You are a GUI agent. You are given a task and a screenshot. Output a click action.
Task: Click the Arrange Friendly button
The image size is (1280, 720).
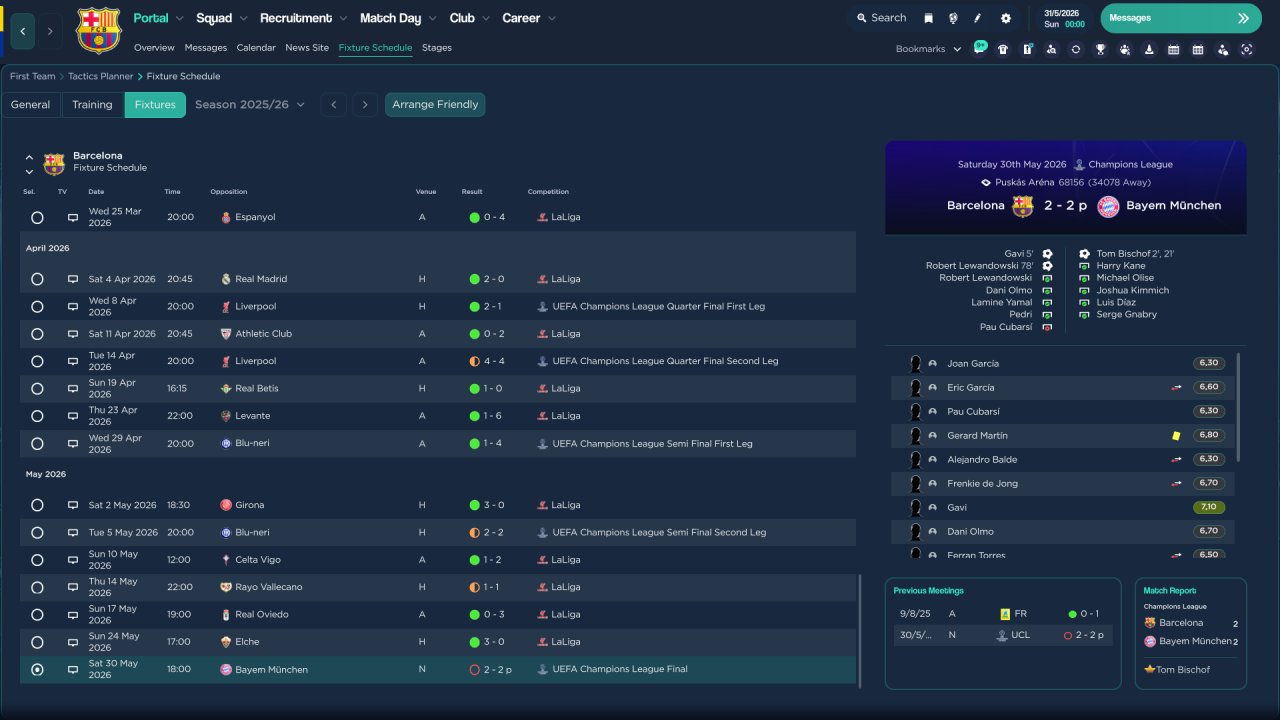point(435,105)
